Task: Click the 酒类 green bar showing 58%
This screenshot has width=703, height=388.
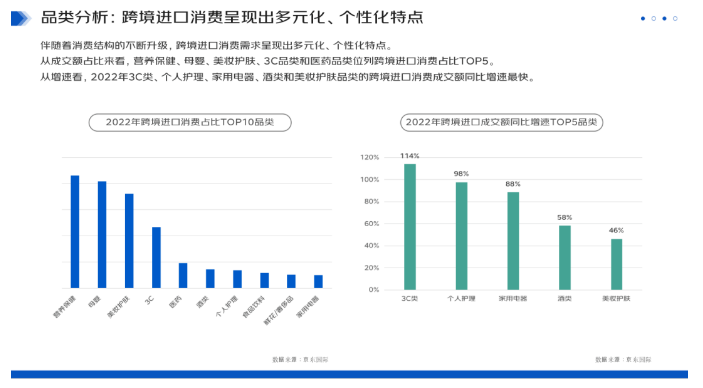Action: (565, 257)
